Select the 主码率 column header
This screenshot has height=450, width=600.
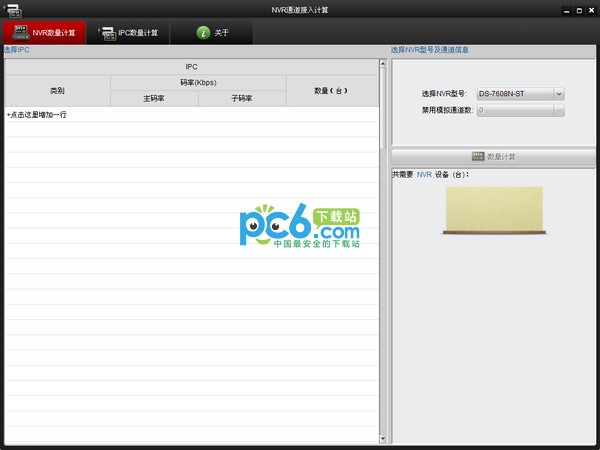(x=154, y=98)
